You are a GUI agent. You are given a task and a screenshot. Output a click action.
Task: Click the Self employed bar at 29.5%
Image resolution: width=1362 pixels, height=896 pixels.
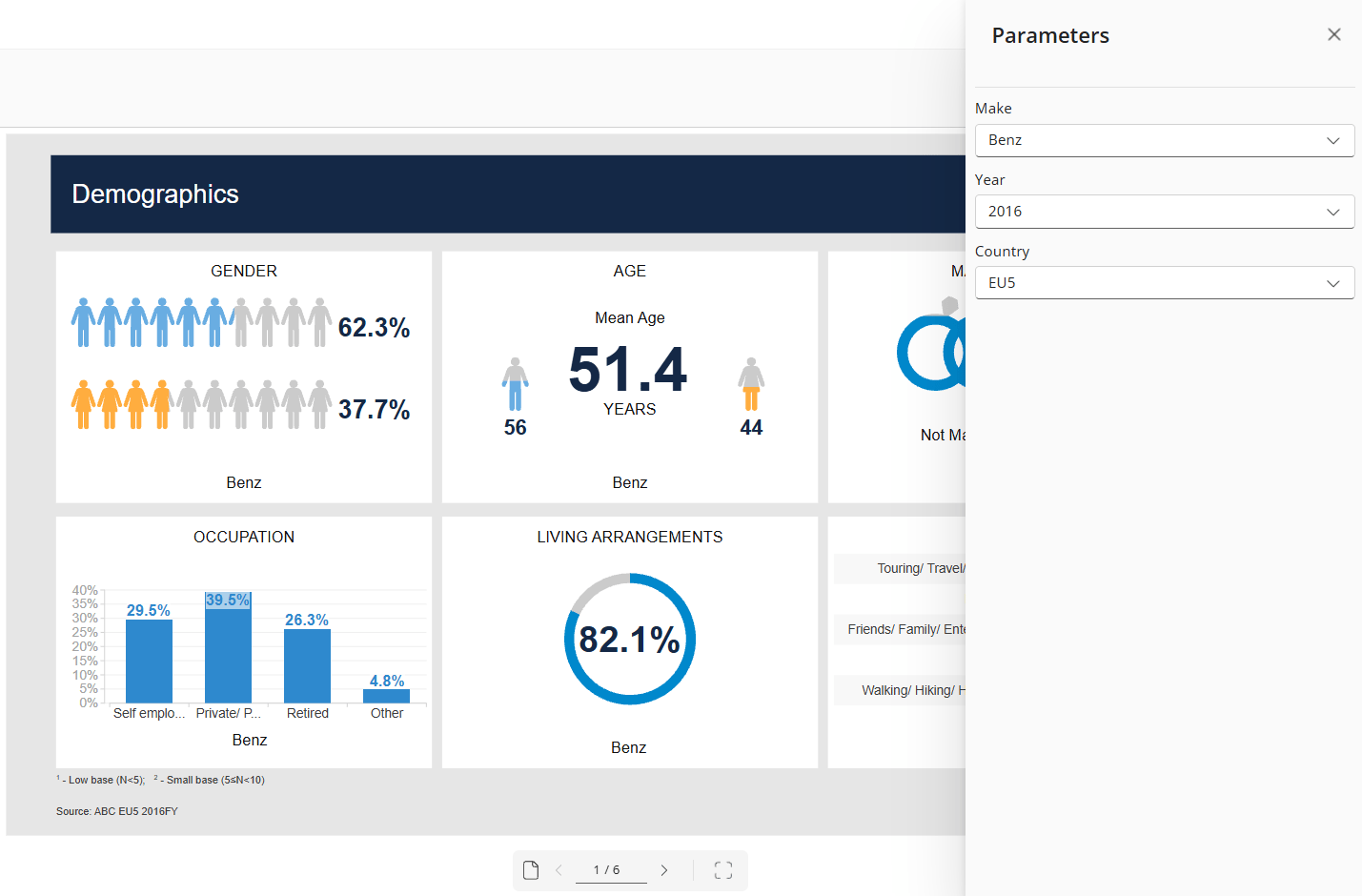coord(149,662)
